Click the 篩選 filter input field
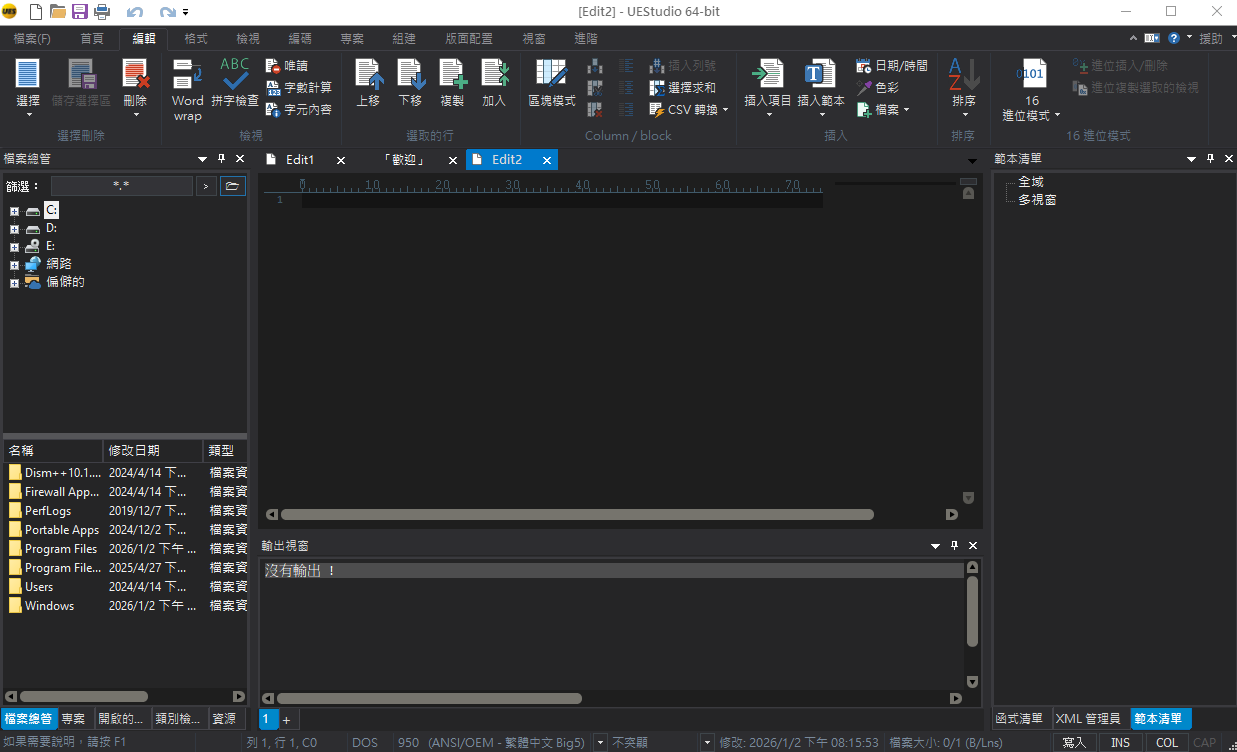This screenshot has height=752, width=1237. tap(121, 186)
